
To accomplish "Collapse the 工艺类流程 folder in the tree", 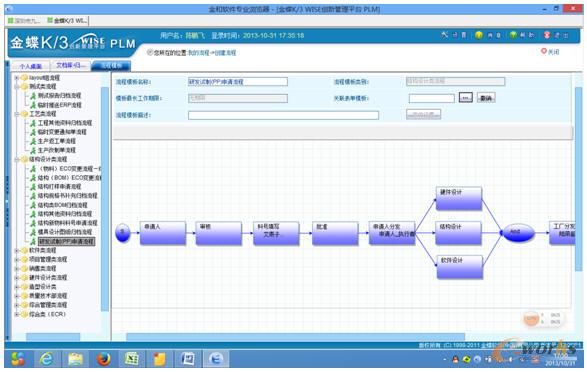I will [16, 114].
